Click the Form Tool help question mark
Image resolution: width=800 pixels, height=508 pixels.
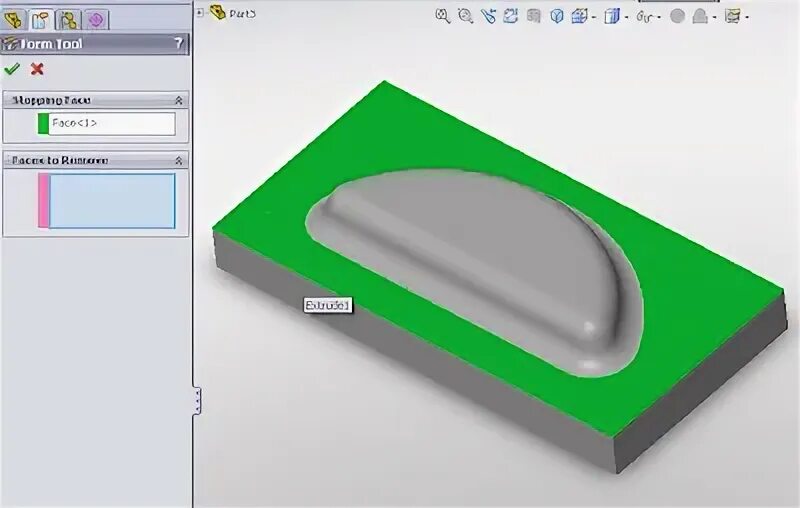point(178,44)
